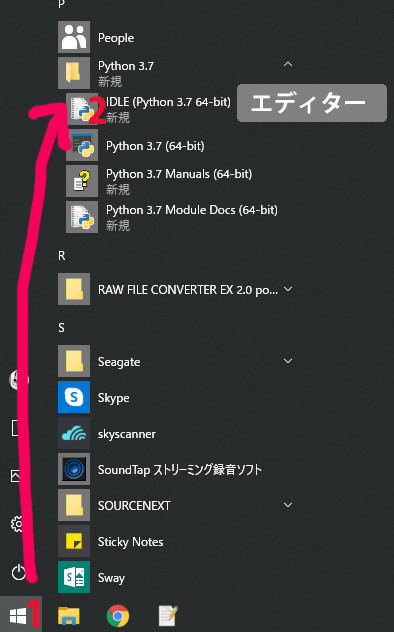Click the "SOURCENEXT" label
Screen dimensions: 394x632
tap(134, 506)
